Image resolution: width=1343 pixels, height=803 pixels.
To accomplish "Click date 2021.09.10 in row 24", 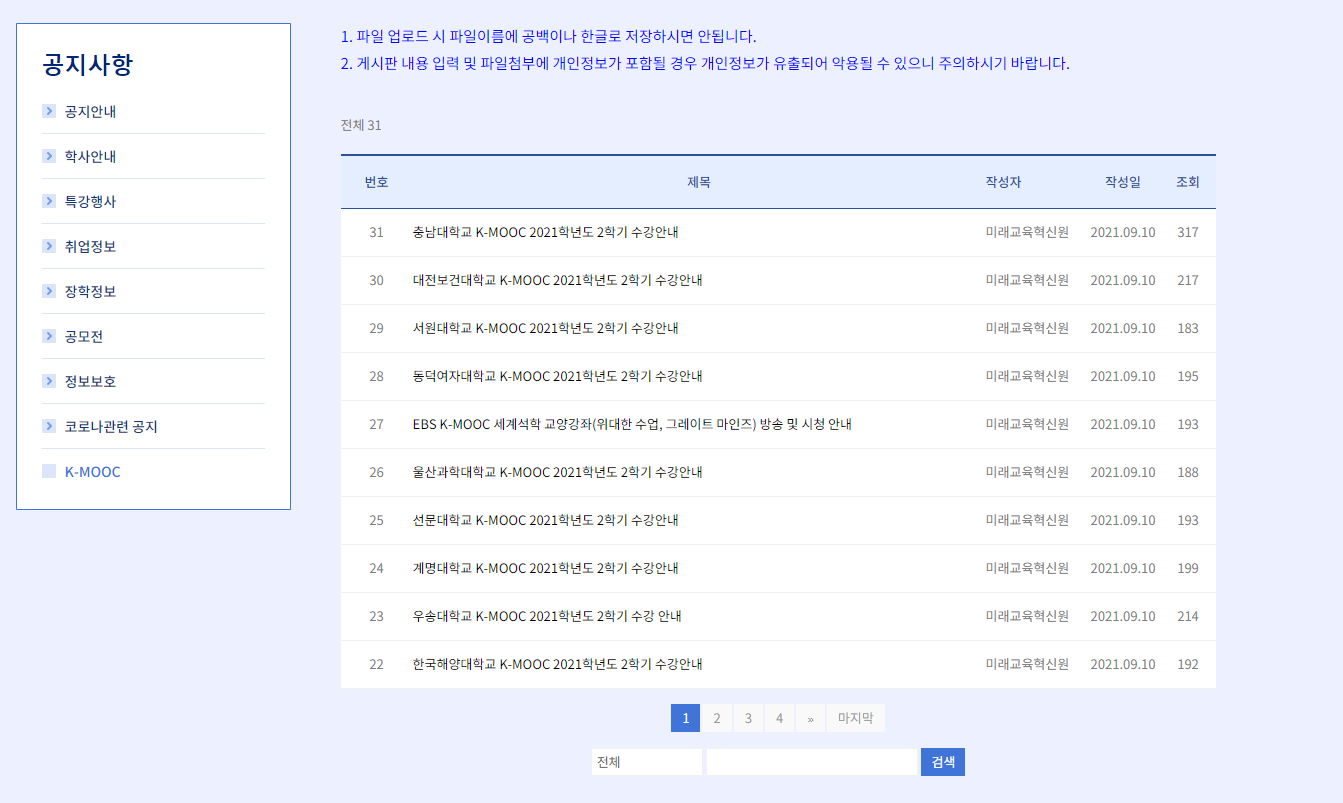I will pyautogui.click(x=1123, y=568).
